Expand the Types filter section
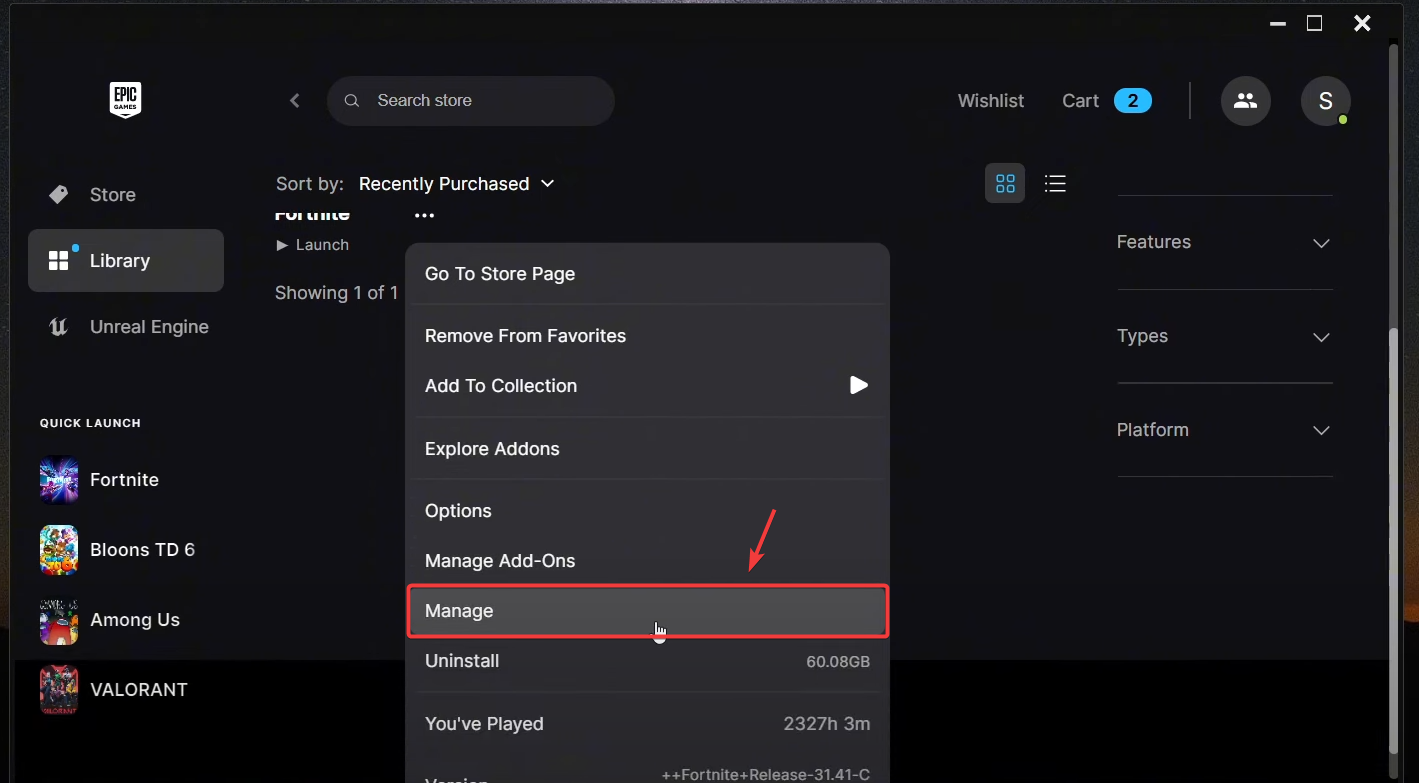This screenshot has width=1419, height=783. pos(1225,336)
